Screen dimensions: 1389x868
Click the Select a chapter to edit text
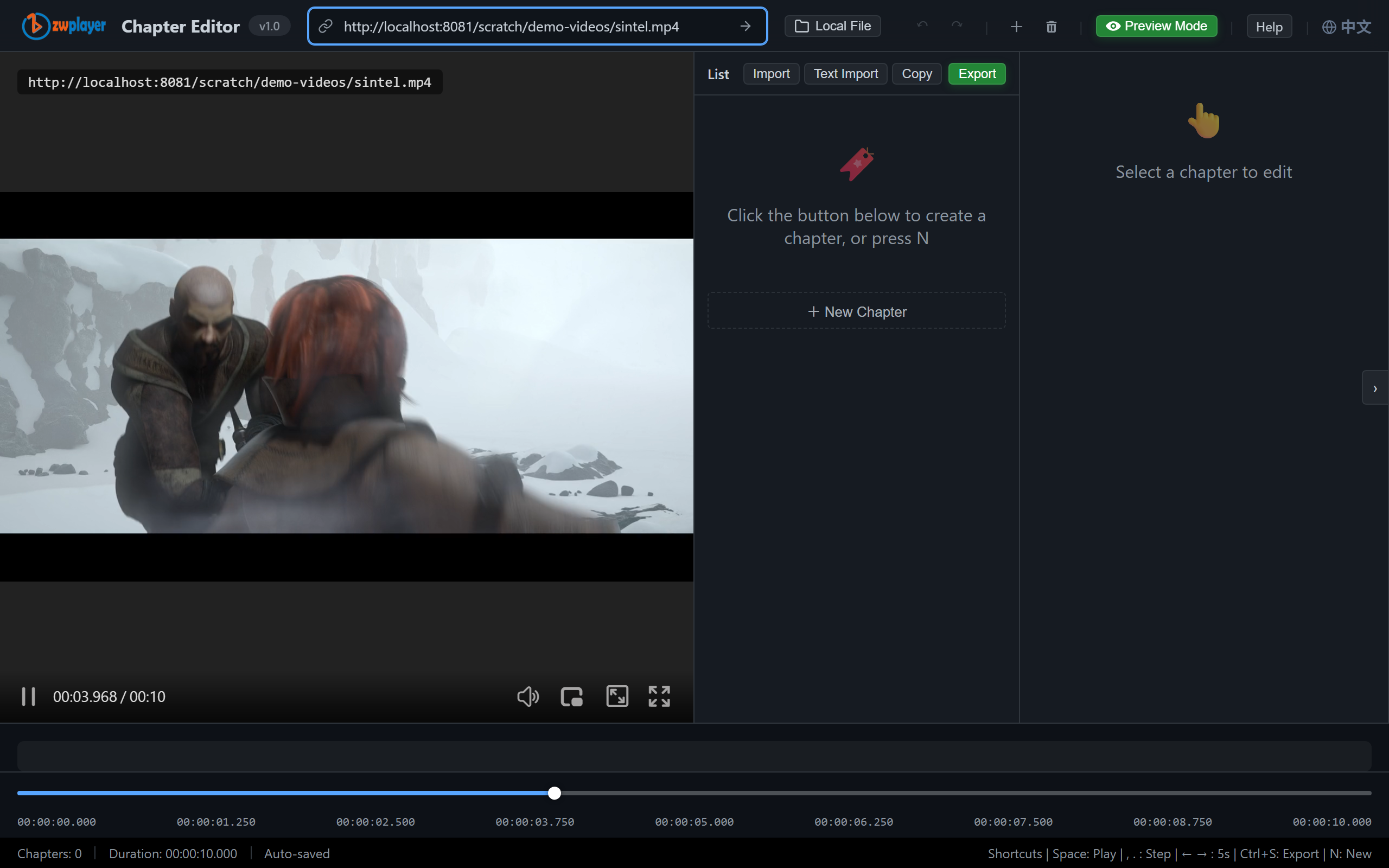pos(1203,172)
